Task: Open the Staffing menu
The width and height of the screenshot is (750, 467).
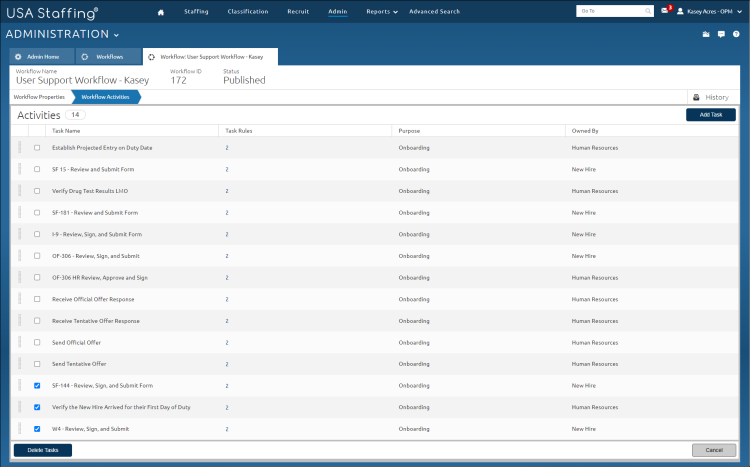Action: [x=196, y=11]
